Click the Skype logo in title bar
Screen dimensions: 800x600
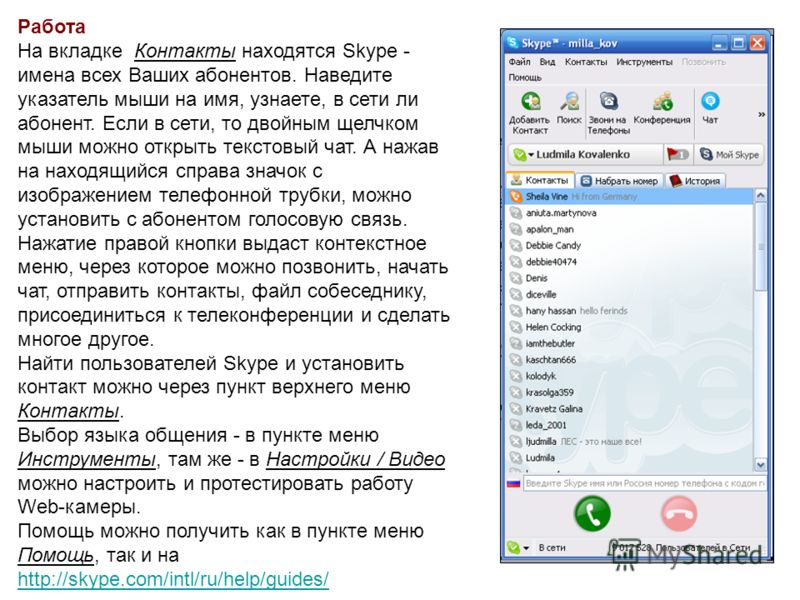[x=513, y=43]
